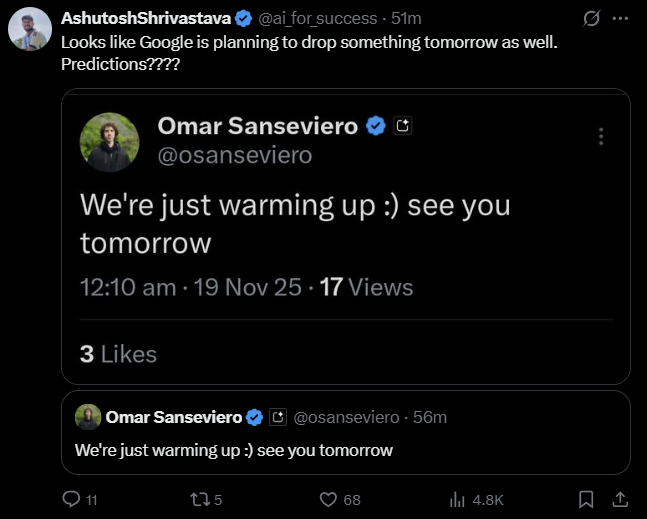Click the 56m timestamp of the quoted tweet
This screenshot has width=647, height=519.
click(430, 417)
